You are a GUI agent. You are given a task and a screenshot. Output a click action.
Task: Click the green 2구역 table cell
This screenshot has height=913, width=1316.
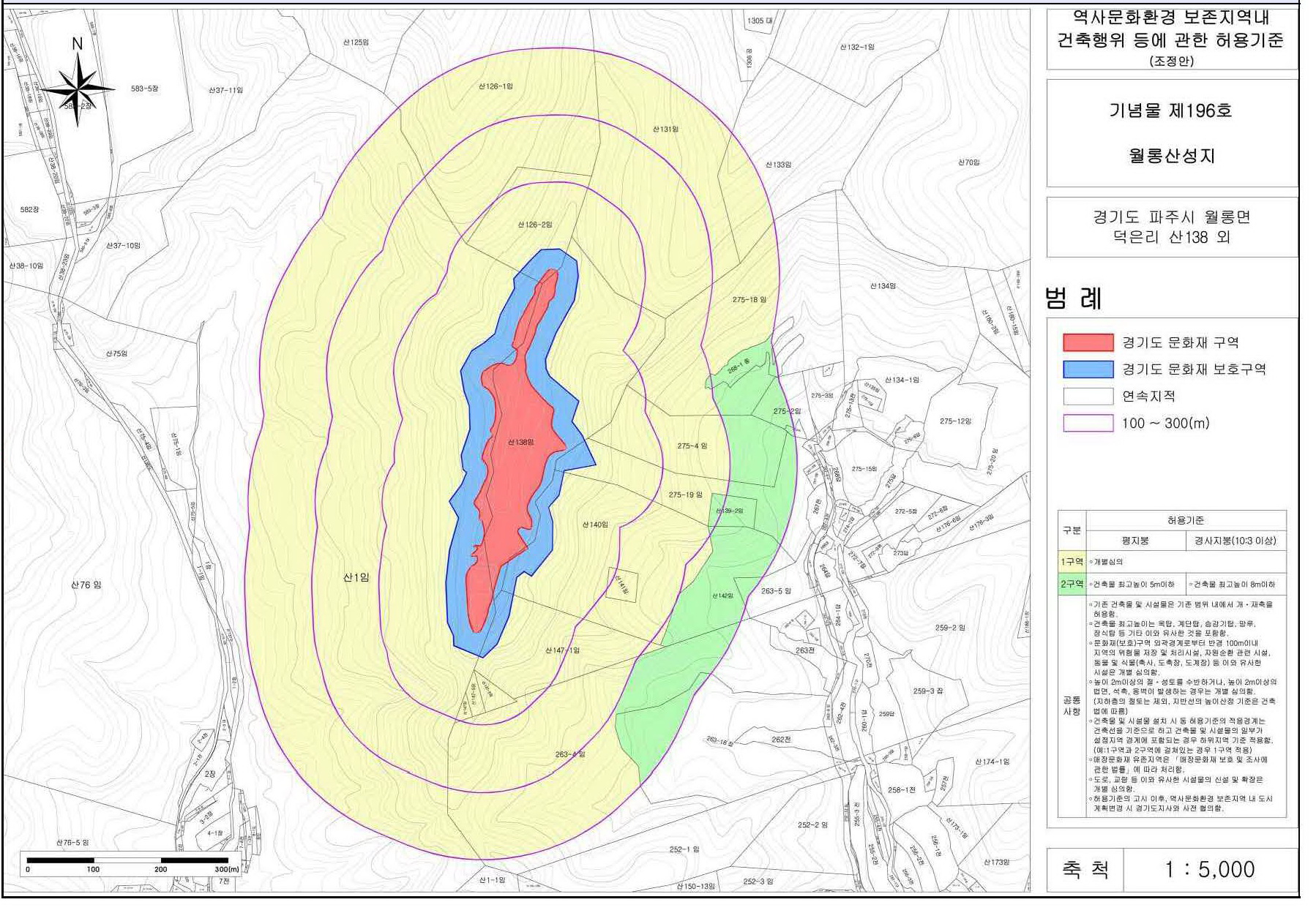coord(1072,584)
